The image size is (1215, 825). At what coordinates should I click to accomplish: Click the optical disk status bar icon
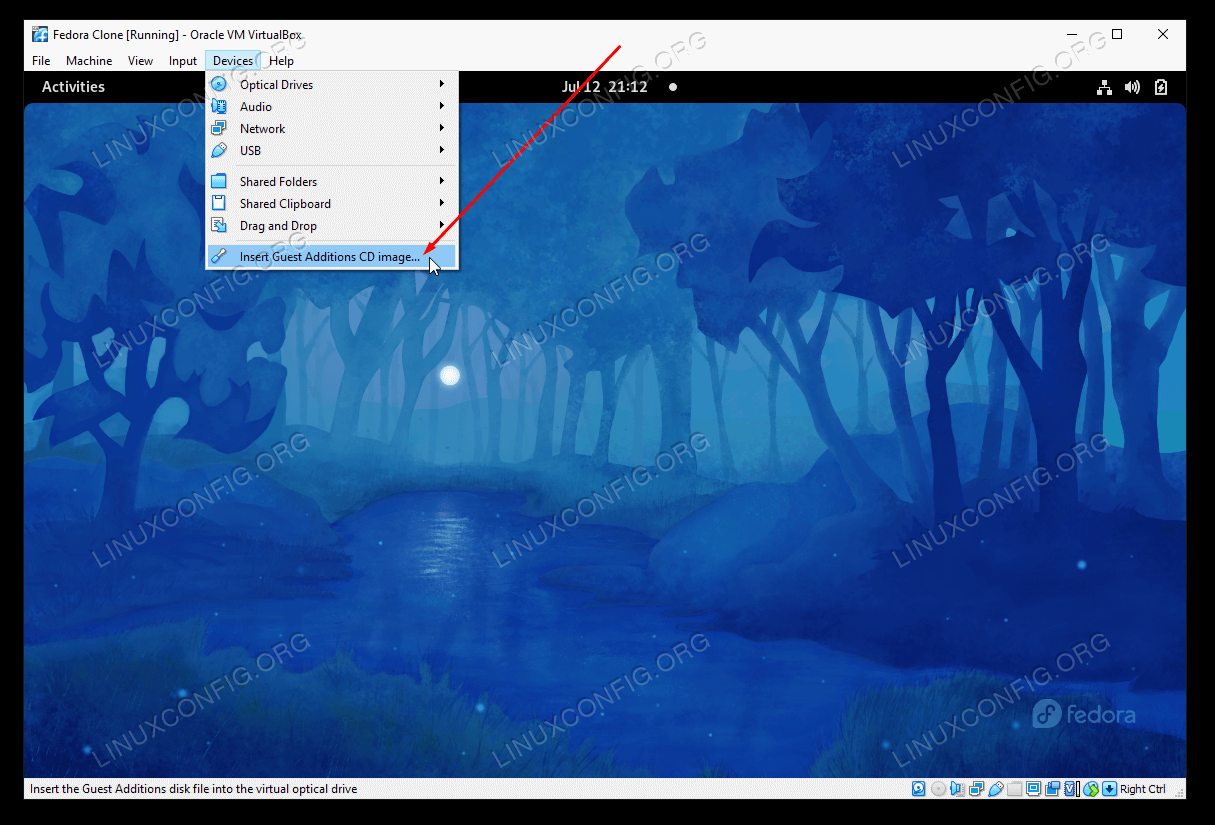(938, 789)
